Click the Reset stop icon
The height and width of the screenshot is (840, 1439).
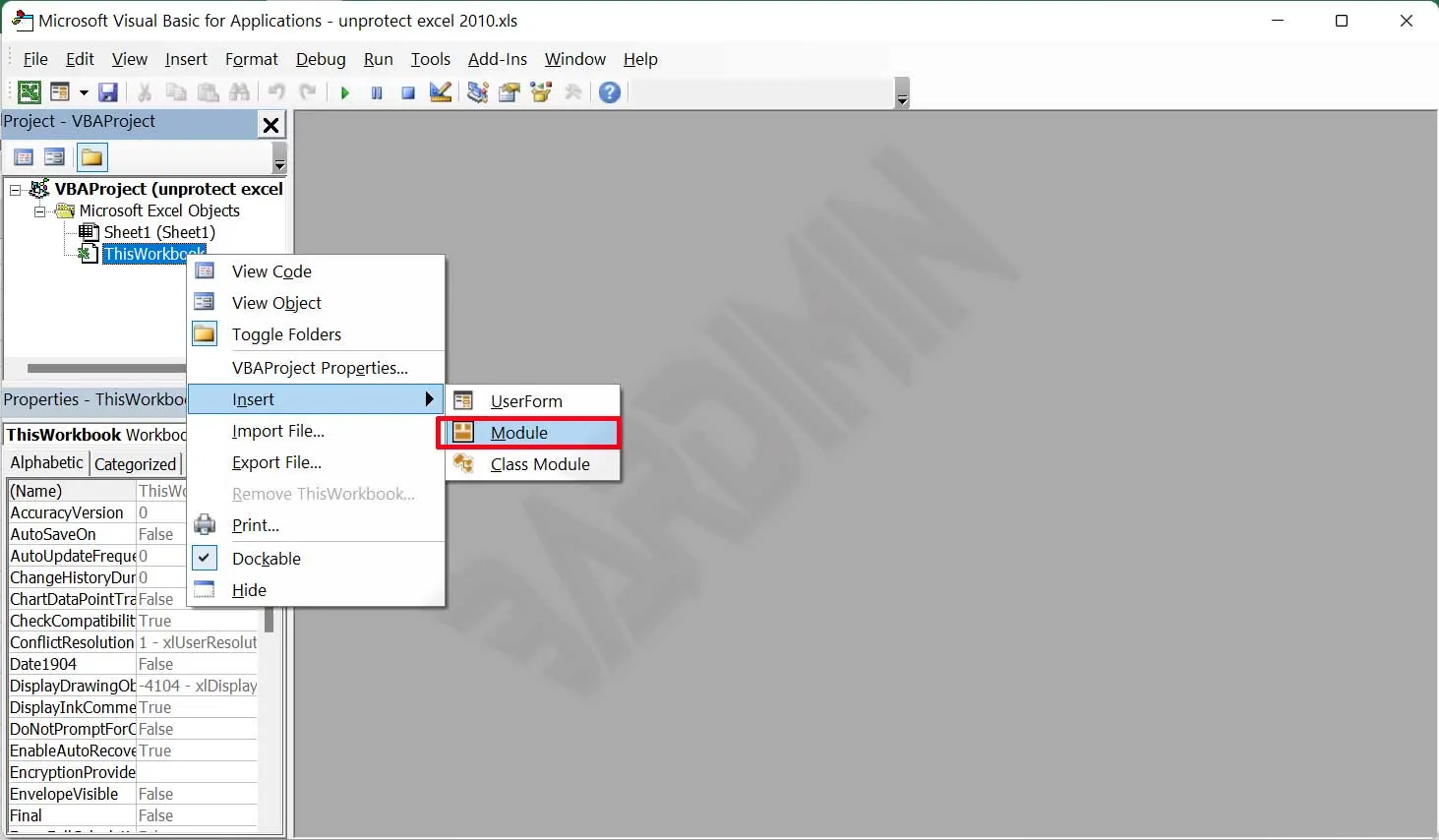point(408,92)
